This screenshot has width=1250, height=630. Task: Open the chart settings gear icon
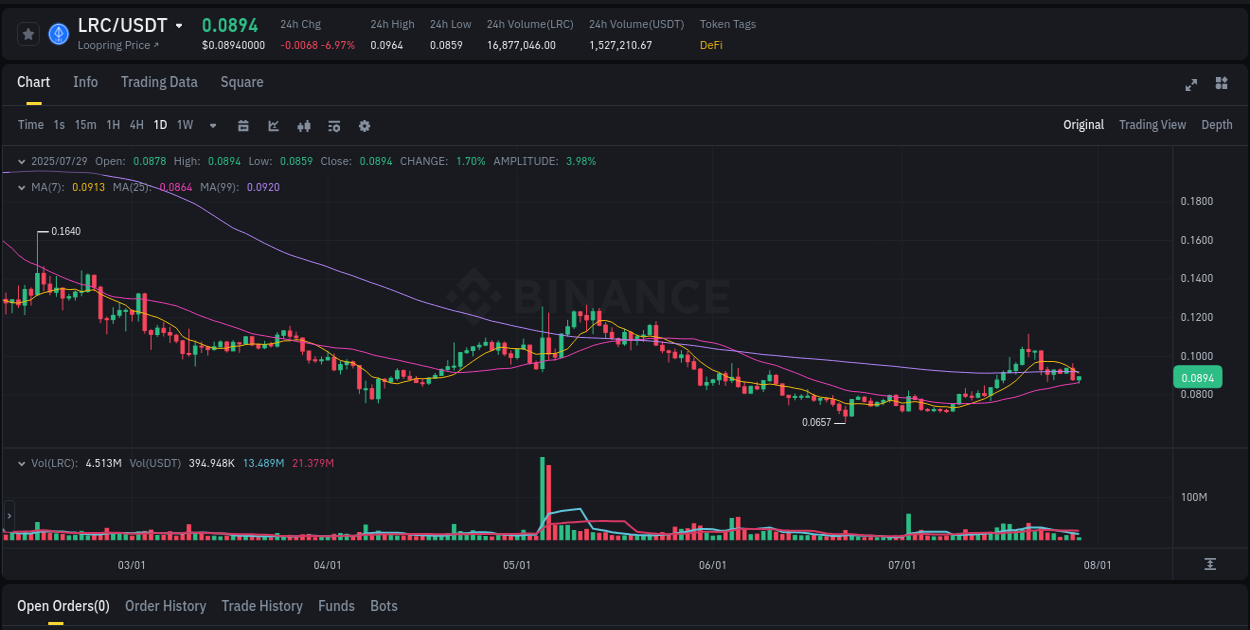point(364,125)
